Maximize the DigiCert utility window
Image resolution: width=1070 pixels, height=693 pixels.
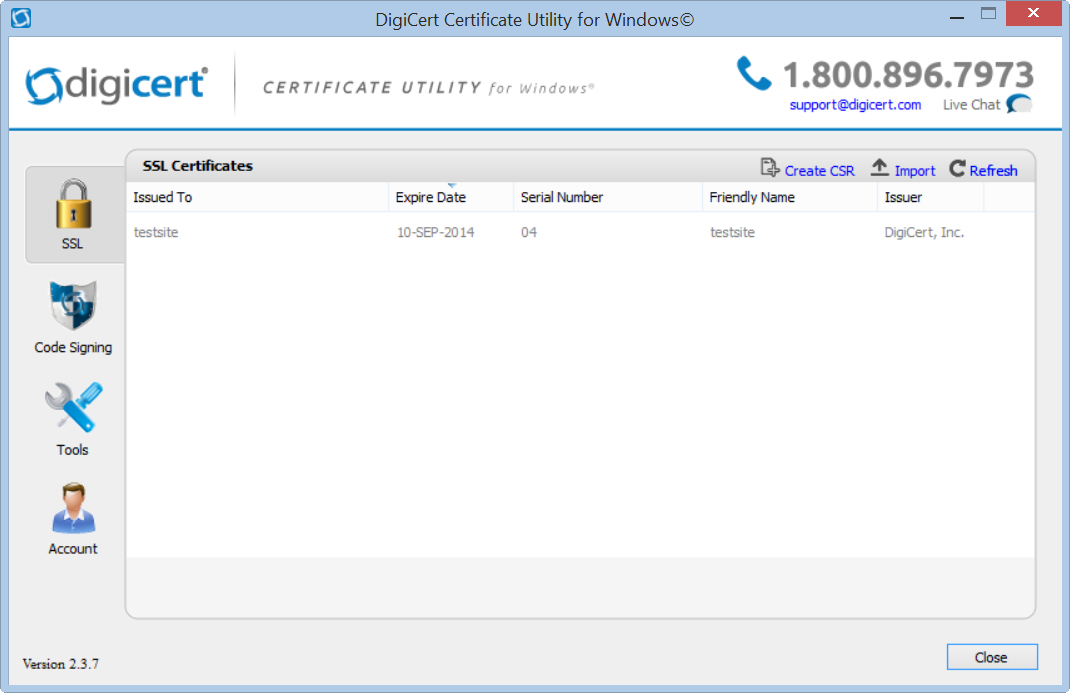click(988, 14)
